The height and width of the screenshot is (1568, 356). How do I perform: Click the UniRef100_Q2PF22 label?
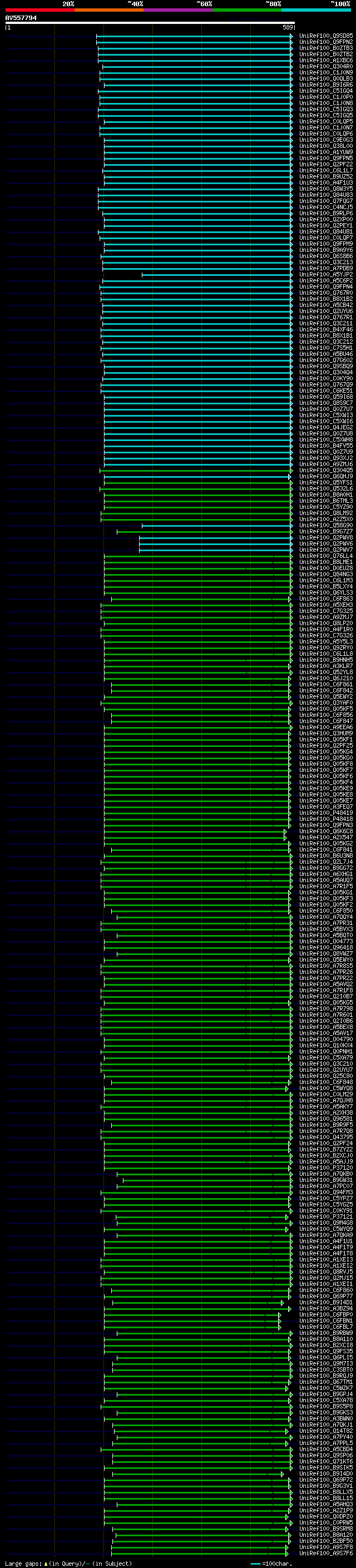pos(326,164)
